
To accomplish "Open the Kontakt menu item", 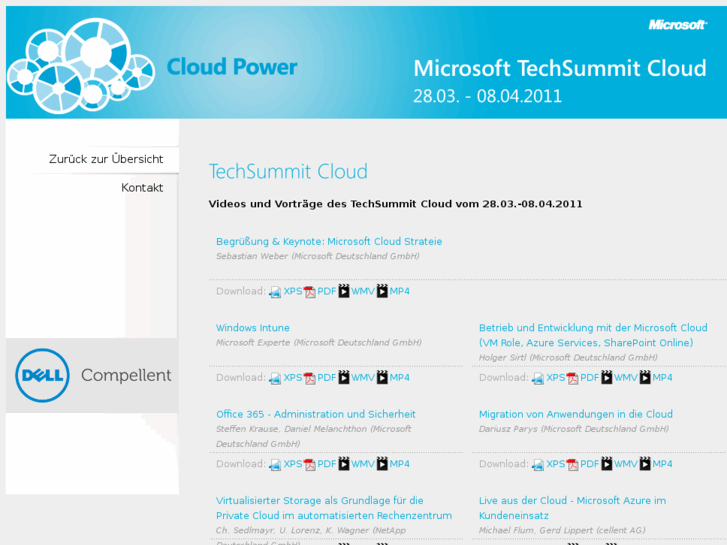I will pyautogui.click(x=142, y=188).
